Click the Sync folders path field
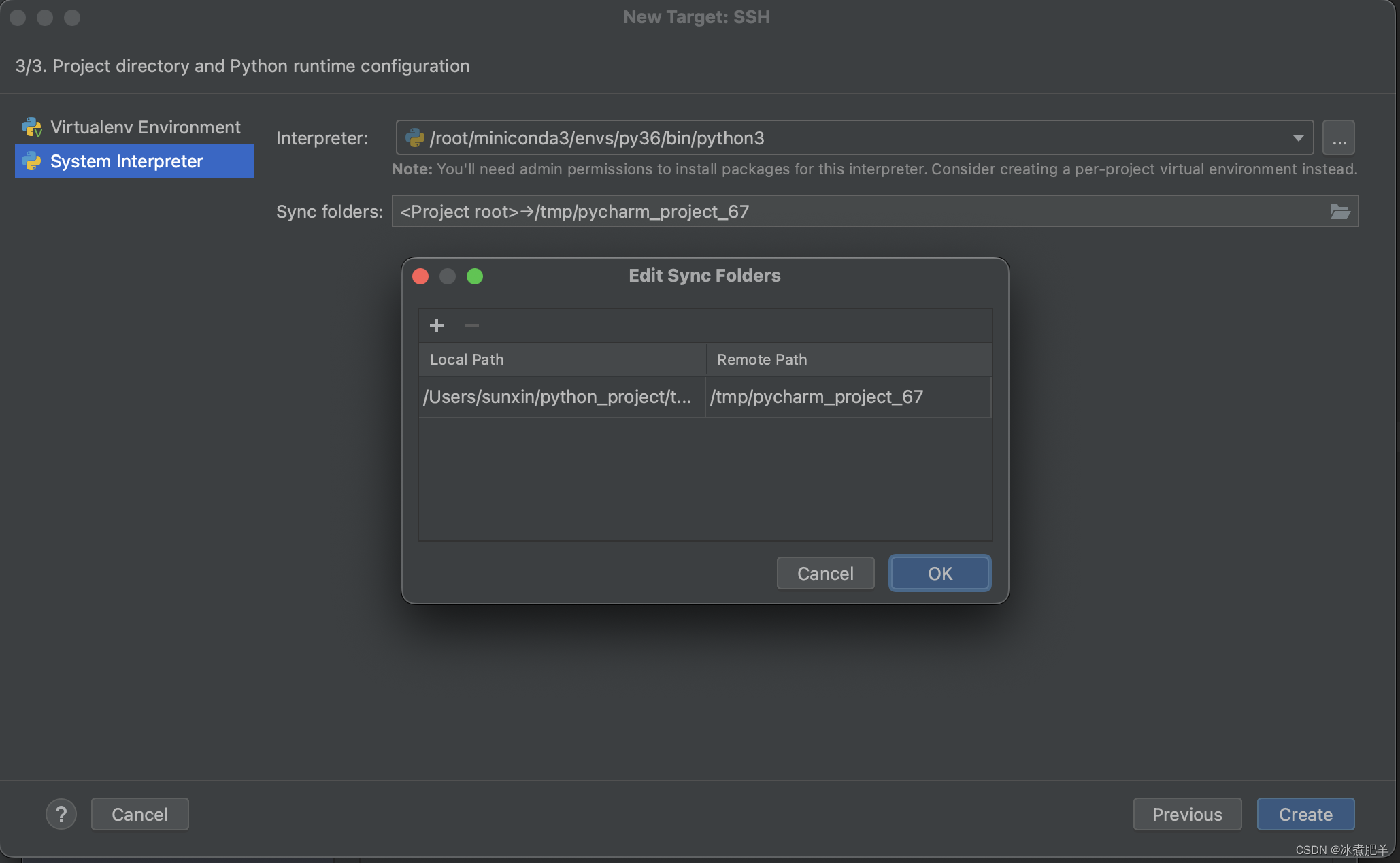This screenshot has height=863, width=1400. pyautogui.click(x=857, y=212)
